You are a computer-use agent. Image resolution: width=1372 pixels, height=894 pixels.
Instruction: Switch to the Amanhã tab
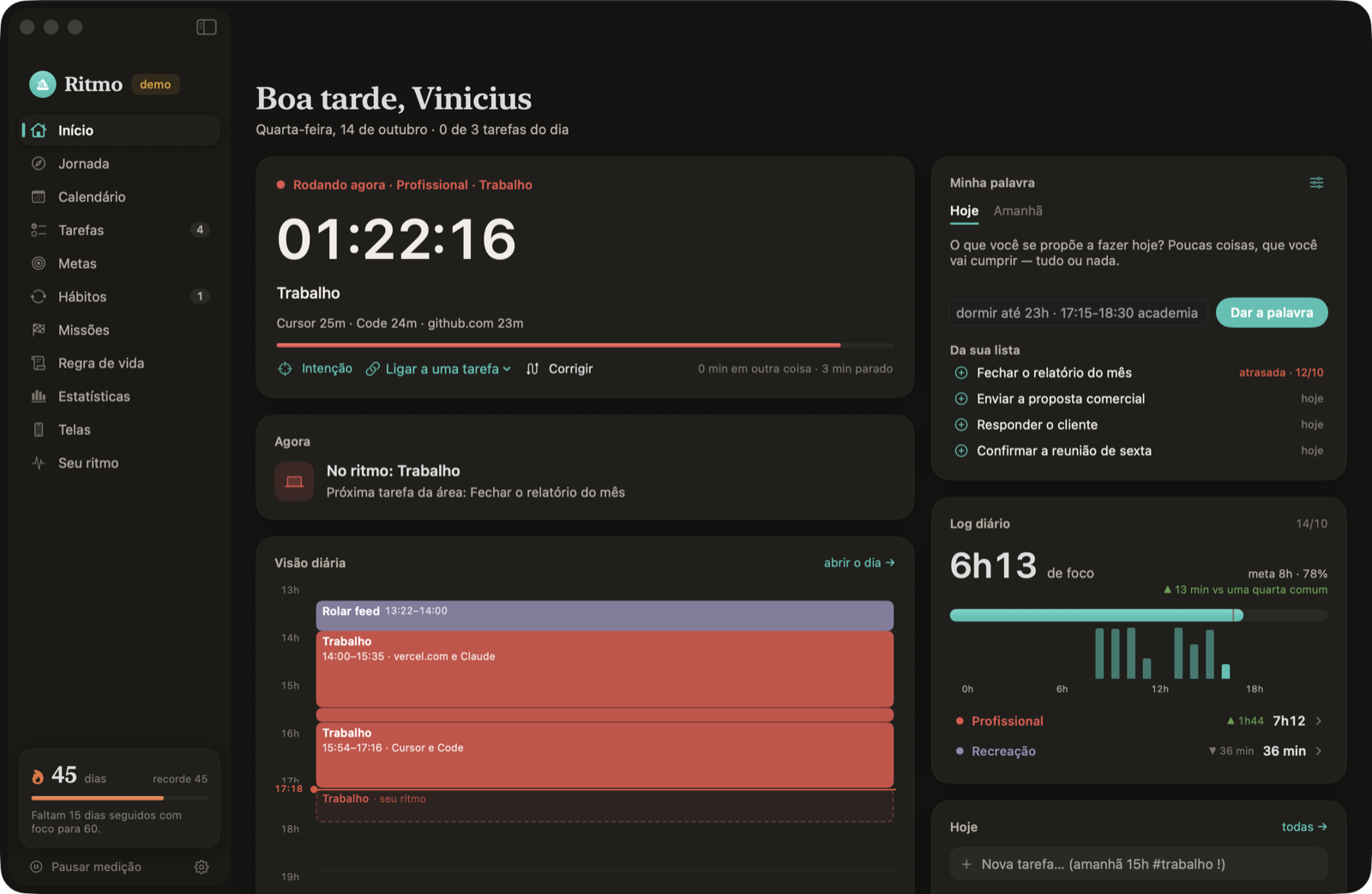point(1018,211)
